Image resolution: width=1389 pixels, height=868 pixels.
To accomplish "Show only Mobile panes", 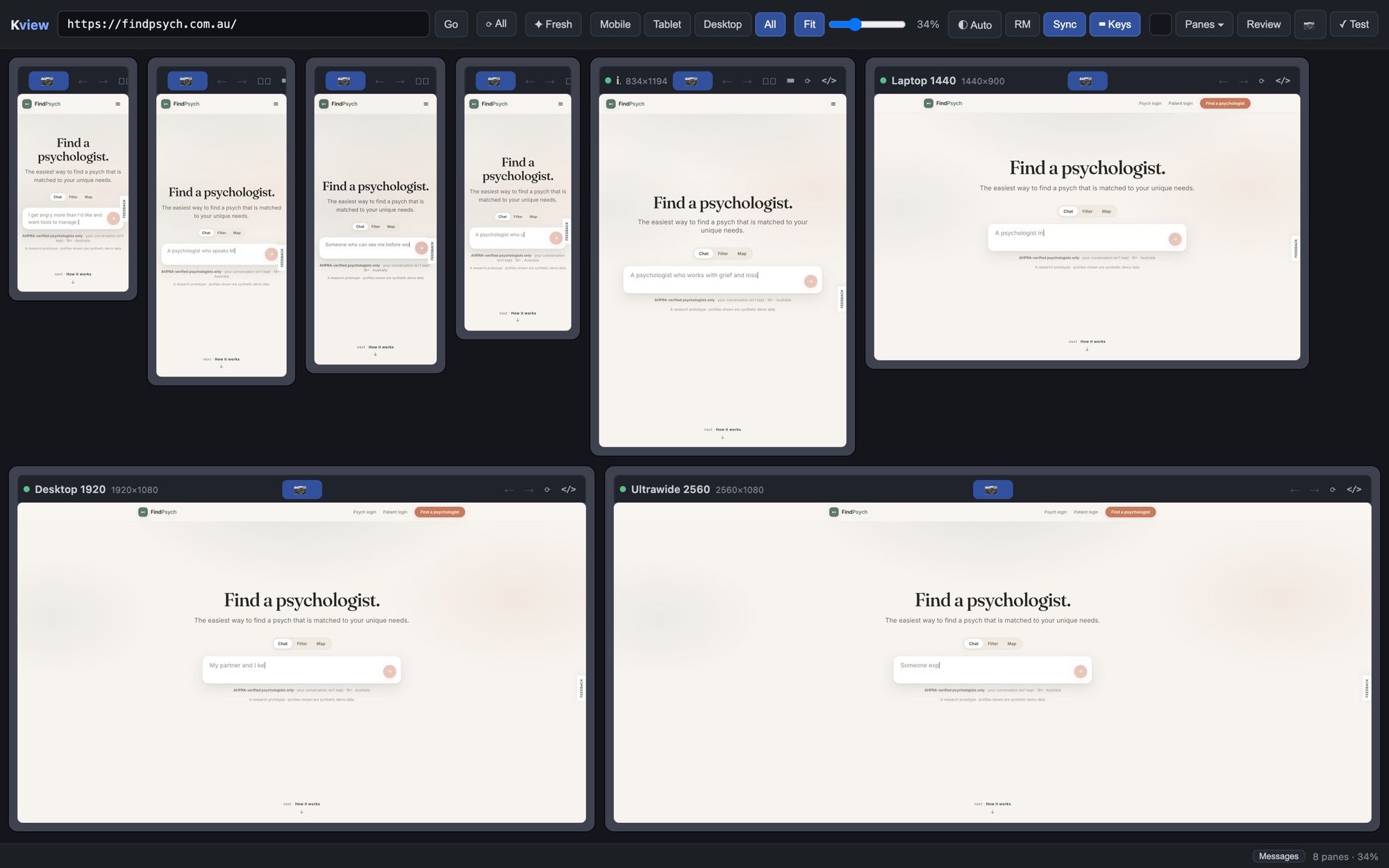I will (615, 24).
